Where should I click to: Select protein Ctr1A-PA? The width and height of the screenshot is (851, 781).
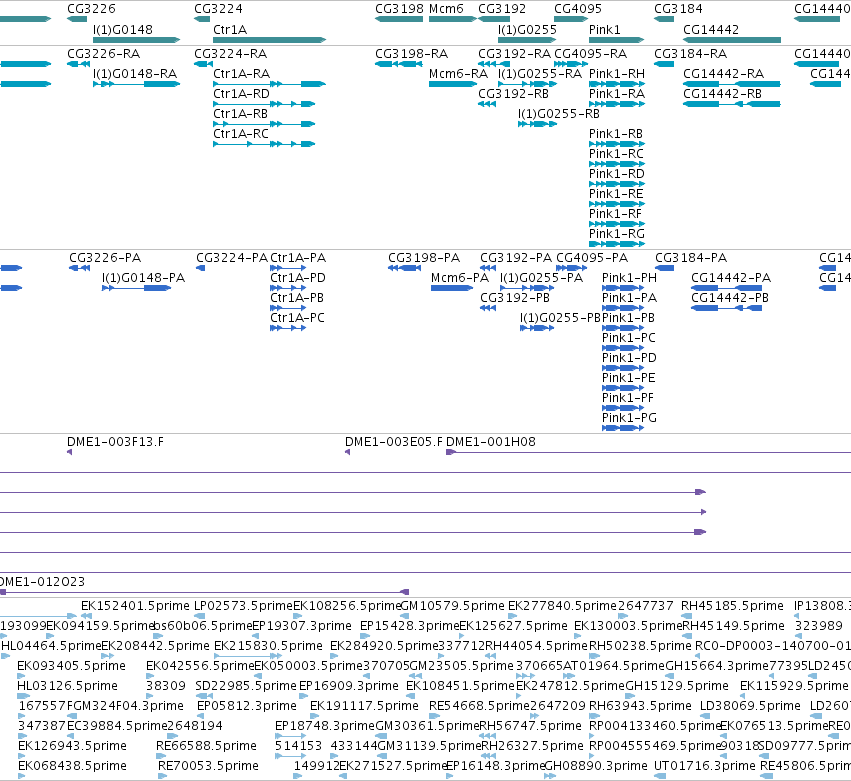(298, 257)
